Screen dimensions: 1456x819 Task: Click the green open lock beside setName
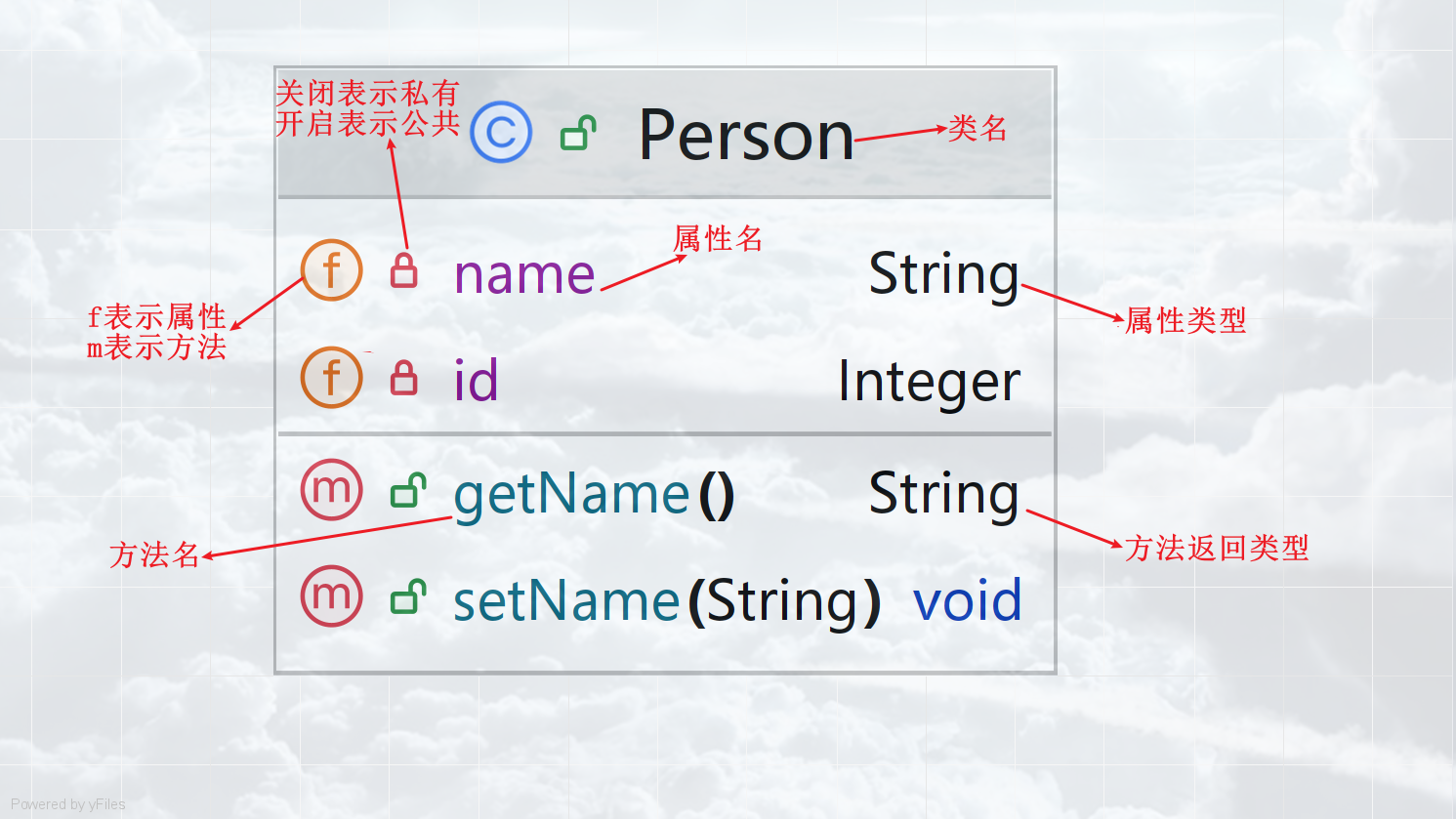click(x=408, y=597)
